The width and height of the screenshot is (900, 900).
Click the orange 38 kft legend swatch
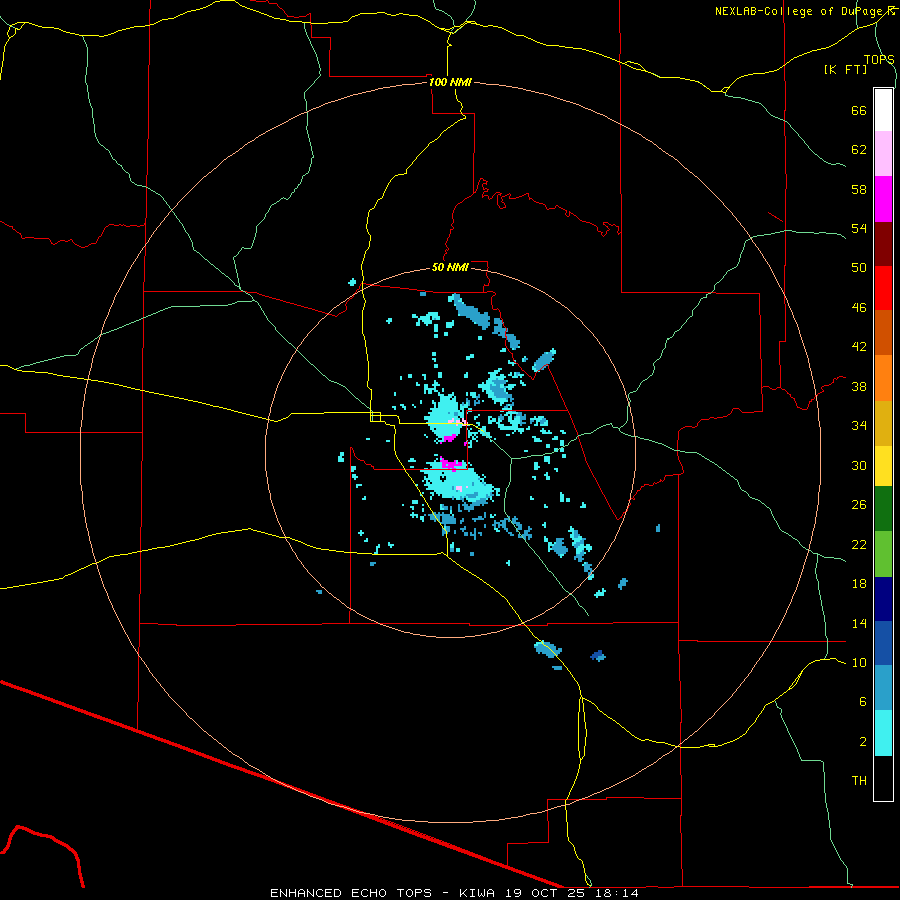pyautogui.click(x=883, y=378)
